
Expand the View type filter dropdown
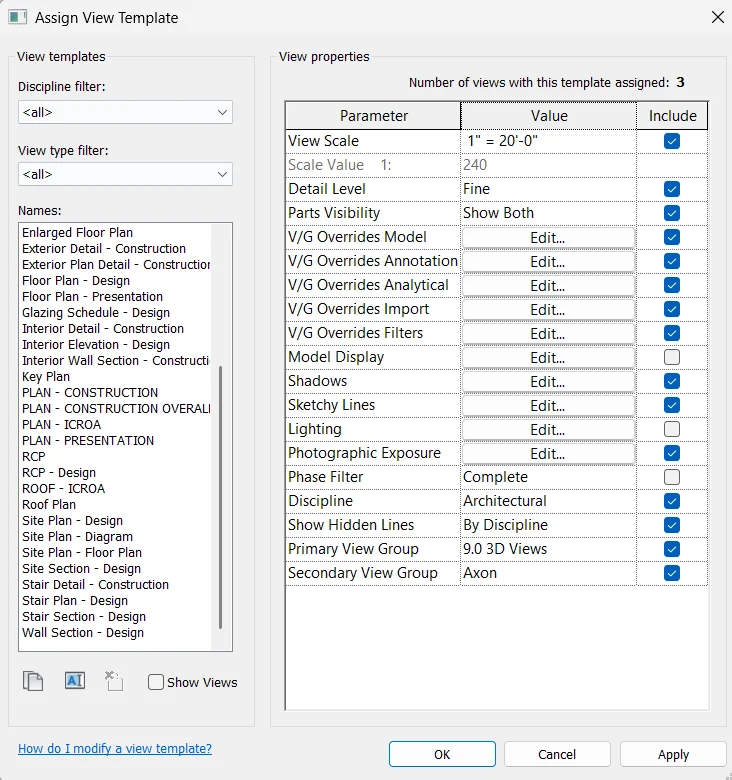pyautogui.click(x=125, y=175)
